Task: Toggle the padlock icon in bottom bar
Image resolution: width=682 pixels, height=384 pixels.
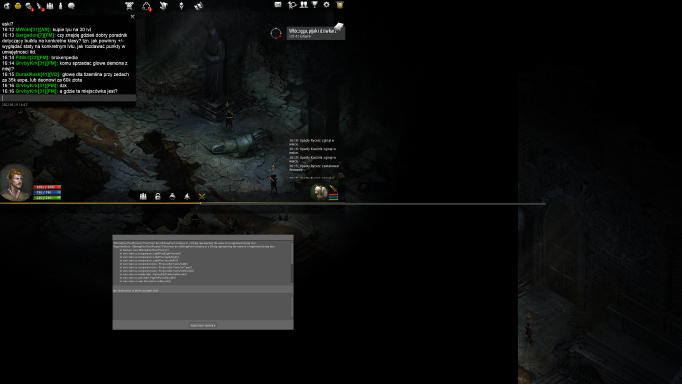Action: [157, 197]
